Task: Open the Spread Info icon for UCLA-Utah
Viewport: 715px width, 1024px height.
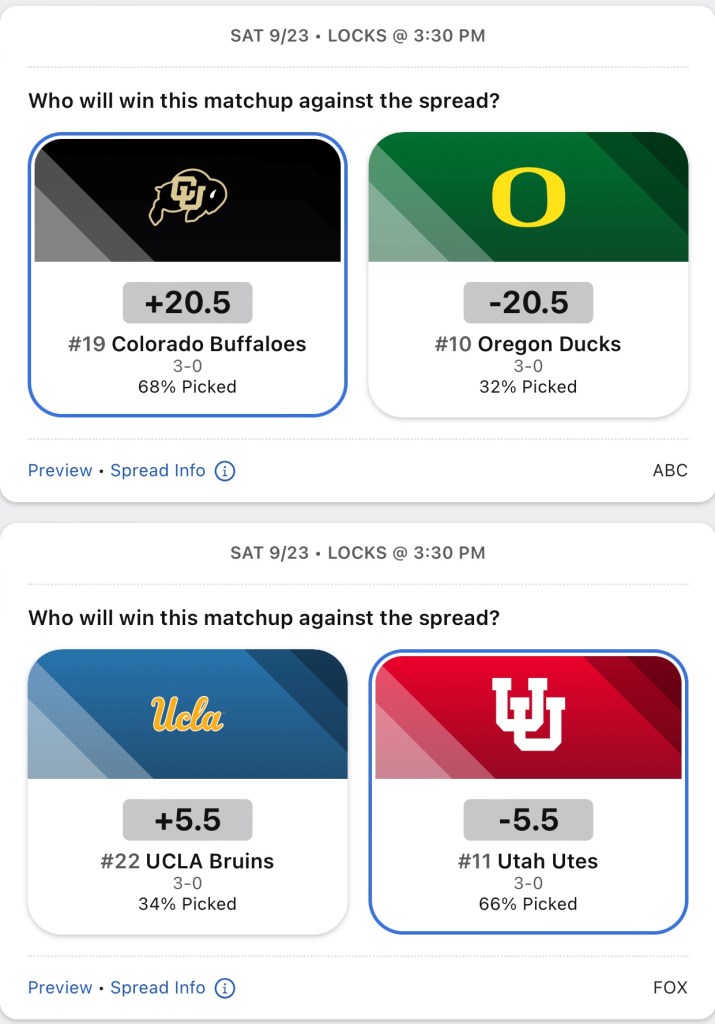Action: point(225,988)
